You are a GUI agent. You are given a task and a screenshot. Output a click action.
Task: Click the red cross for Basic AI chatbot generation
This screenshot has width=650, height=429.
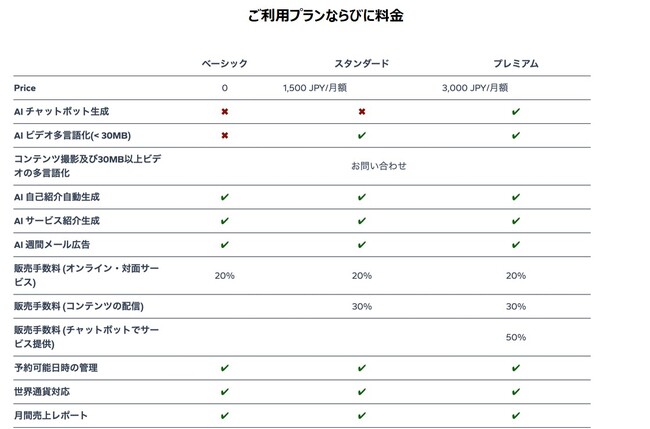(225, 111)
